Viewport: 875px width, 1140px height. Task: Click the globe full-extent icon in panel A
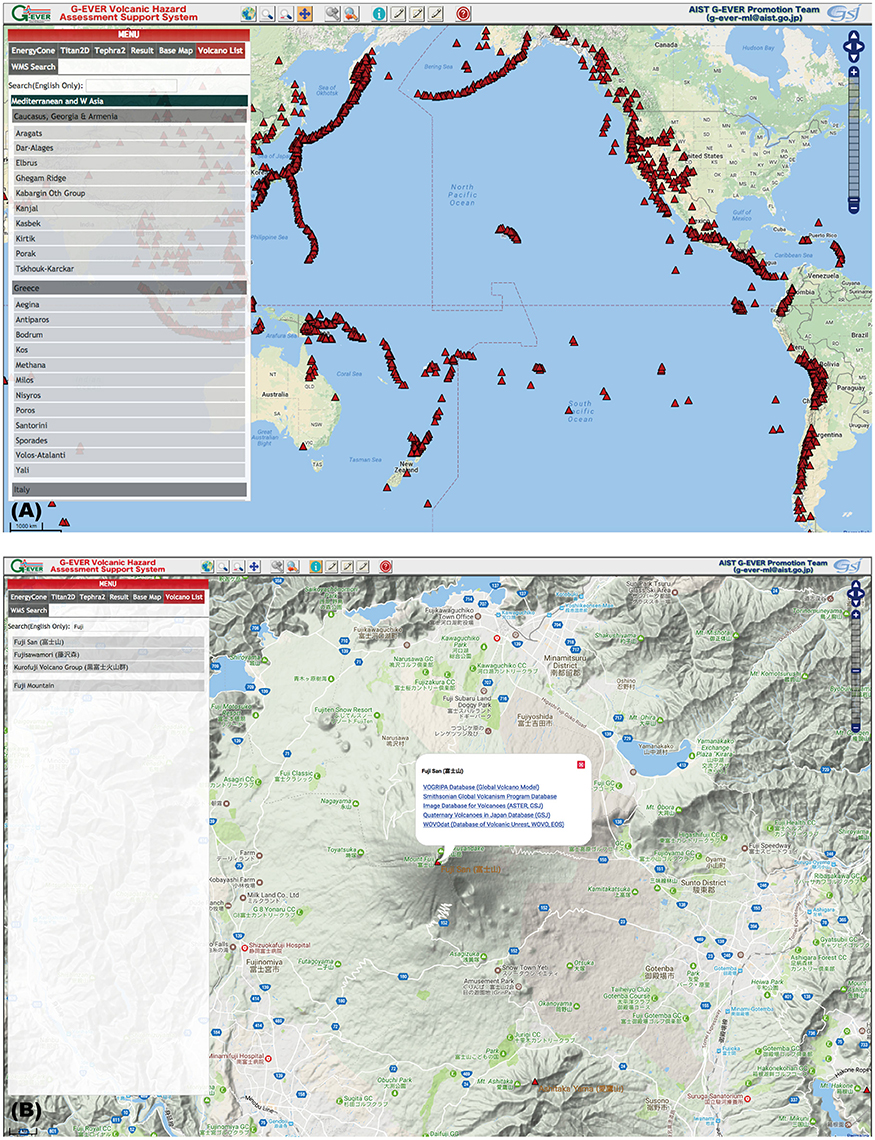(x=249, y=13)
